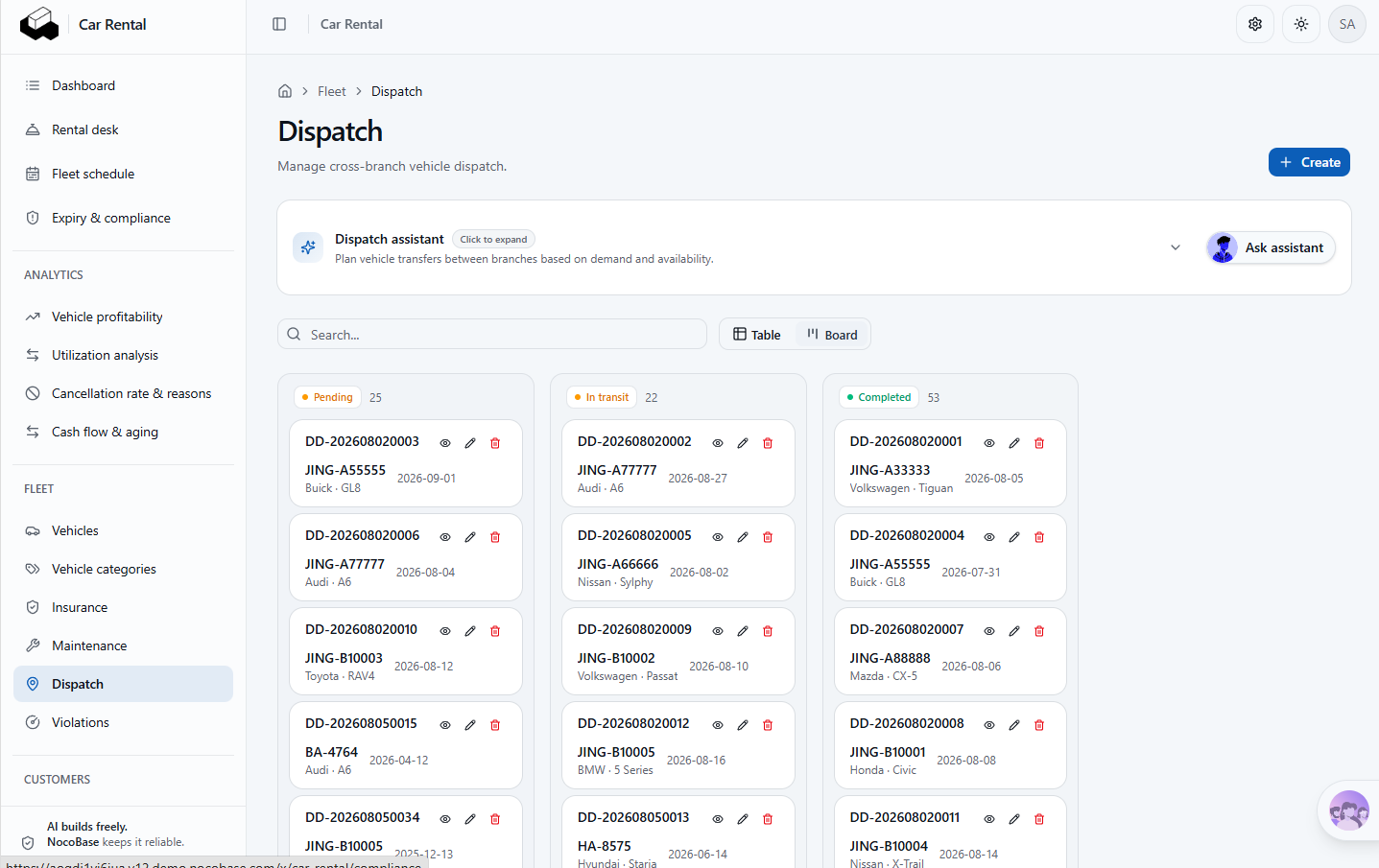Edit dispatch DD-202608020007
Viewport: 1379px width, 868px height.
[1014, 631]
